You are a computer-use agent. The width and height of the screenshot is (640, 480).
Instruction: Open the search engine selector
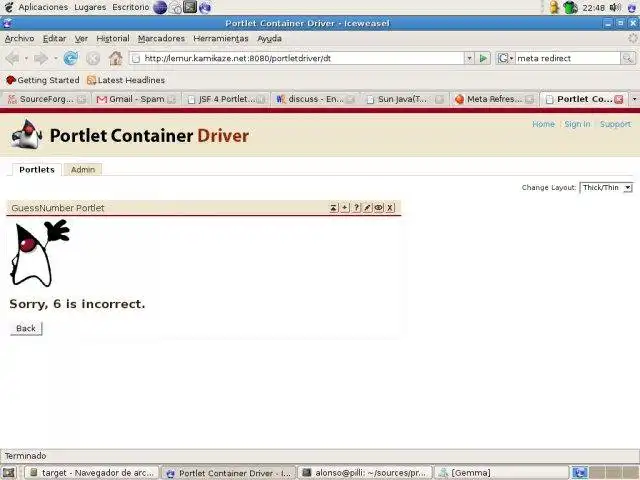(505, 58)
